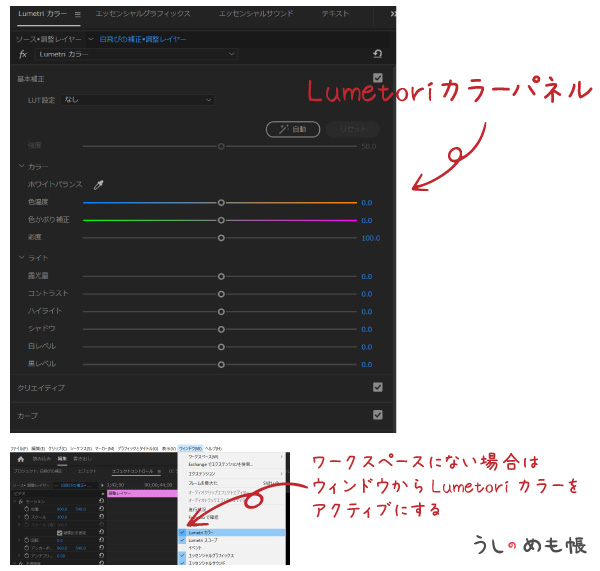Click the コントラスト value 0.0
This screenshot has height=571, width=600.
click(367, 294)
